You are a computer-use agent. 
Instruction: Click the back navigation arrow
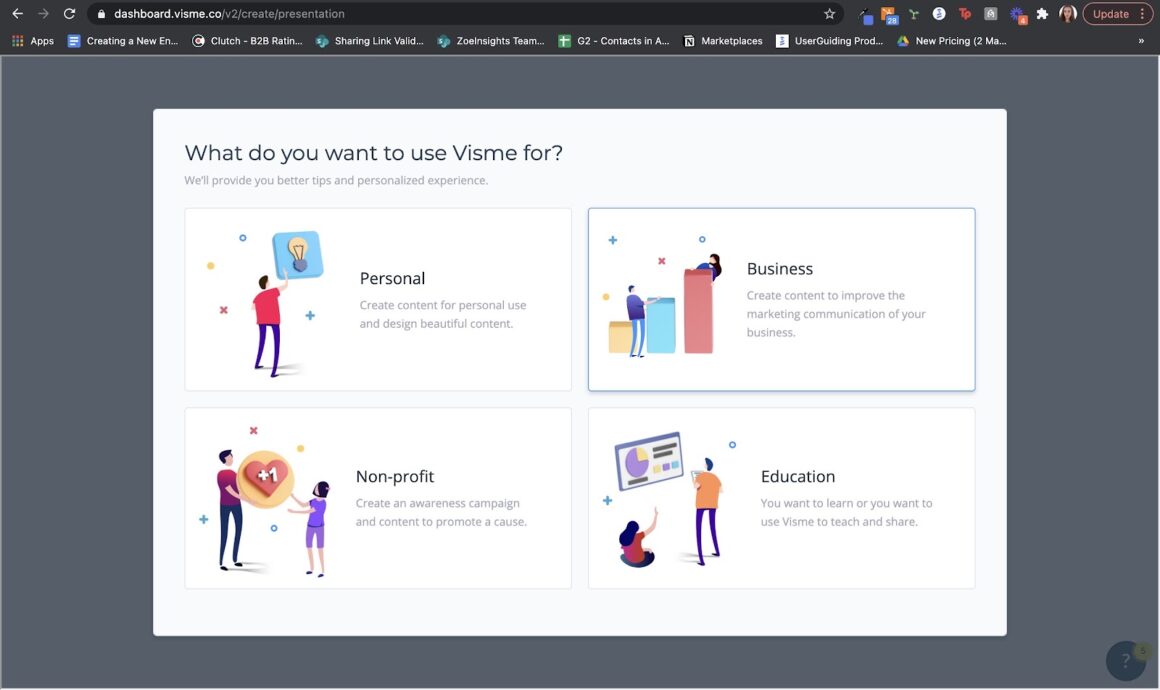[x=15, y=14]
